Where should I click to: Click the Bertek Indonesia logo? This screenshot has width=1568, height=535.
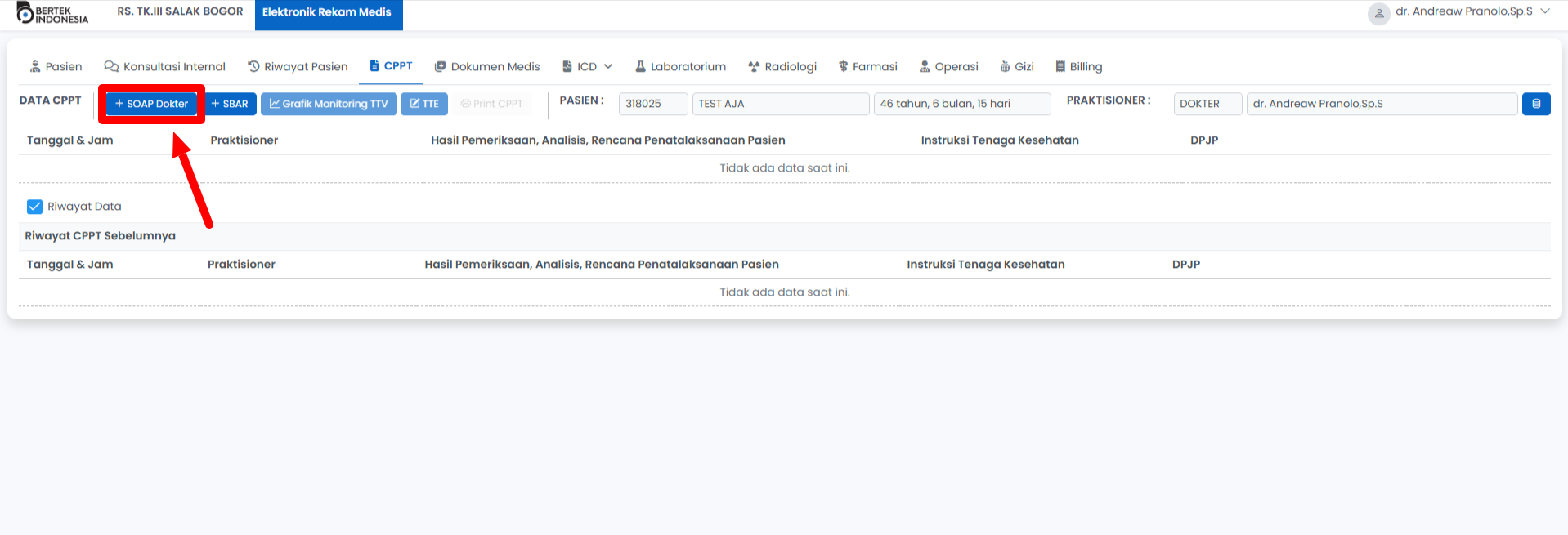click(52, 14)
